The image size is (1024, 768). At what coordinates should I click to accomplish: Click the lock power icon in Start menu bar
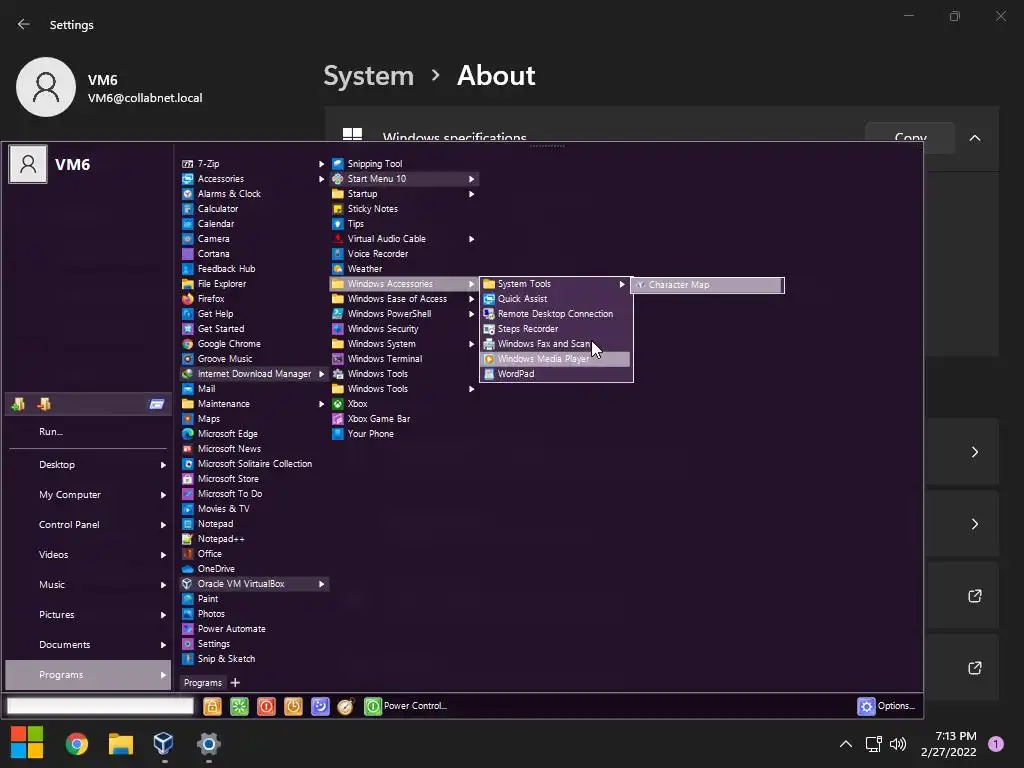tap(212, 706)
